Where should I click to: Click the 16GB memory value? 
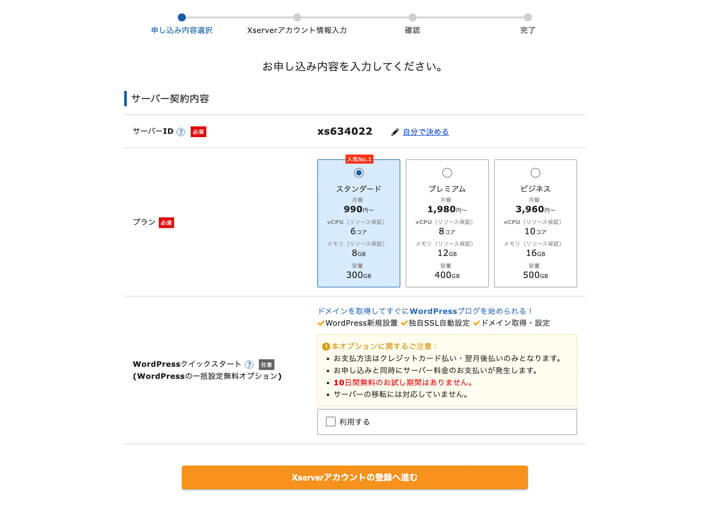(x=535, y=253)
